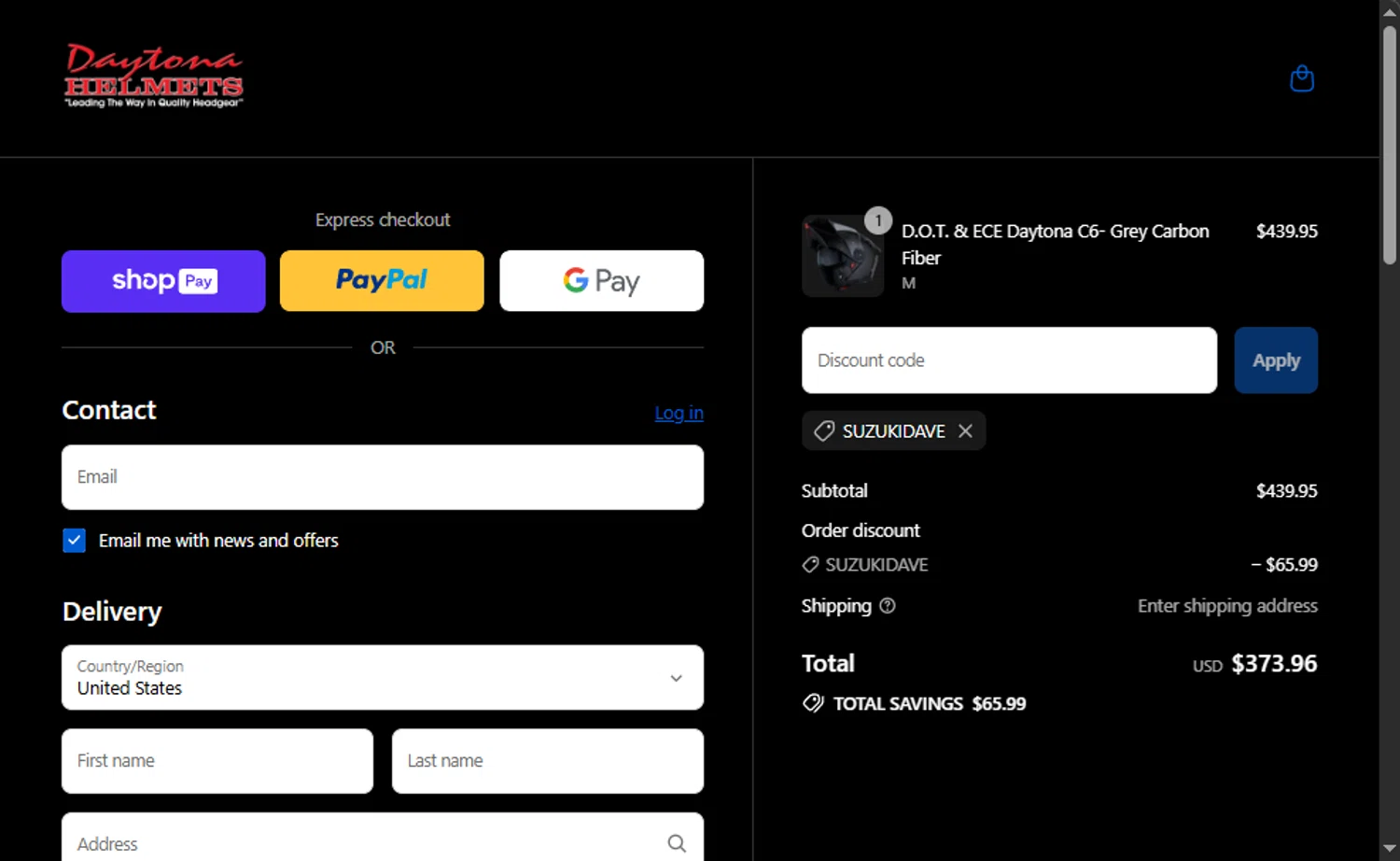Pay with Shop Pay

pos(163,281)
